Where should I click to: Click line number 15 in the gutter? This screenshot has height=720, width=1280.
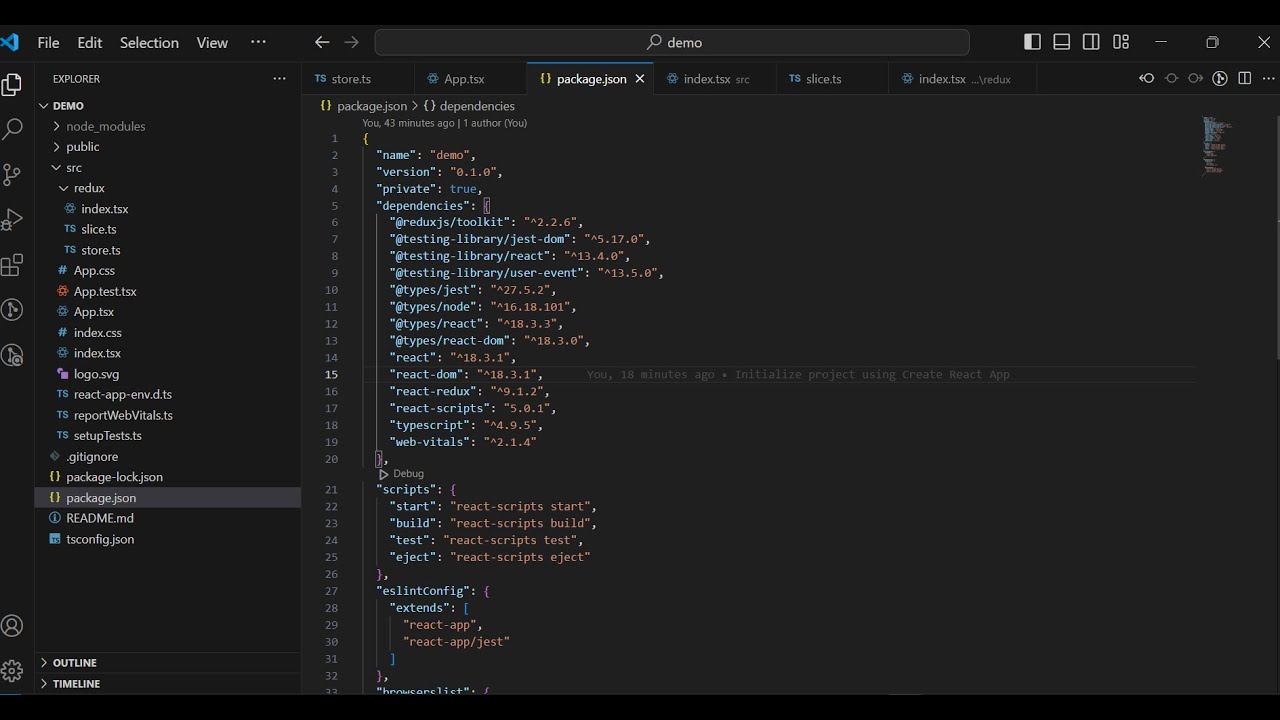[x=331, y=374]
